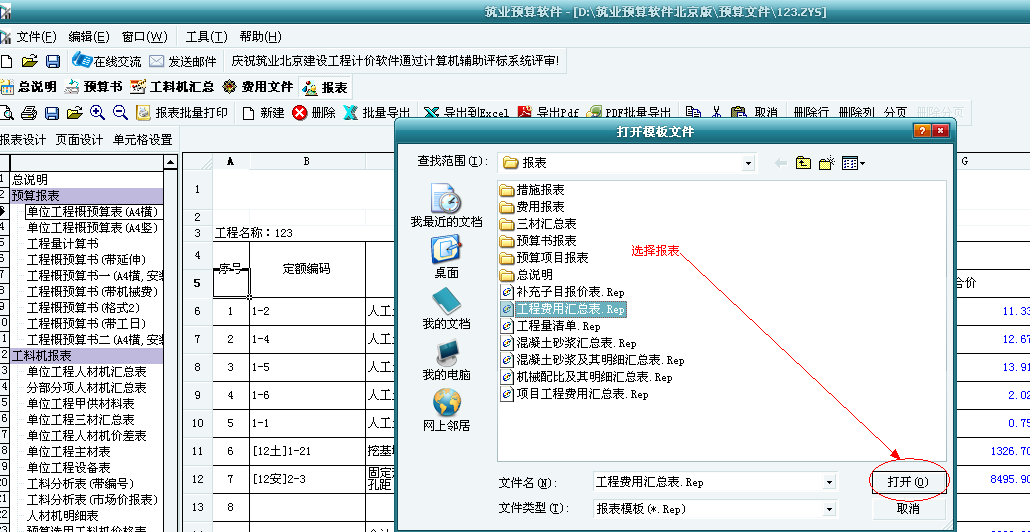
Task: Open the 工具(T) menu
Action: (206, 37)
